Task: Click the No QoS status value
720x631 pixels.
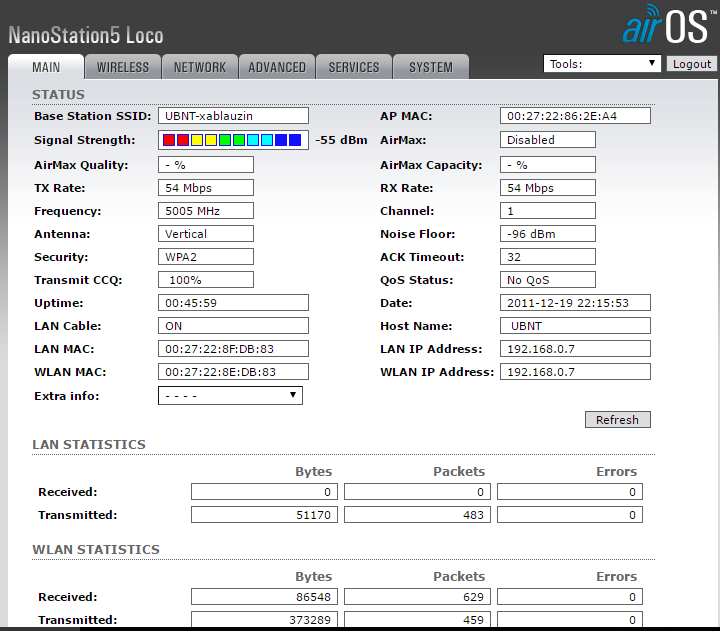Action: [548, 280]
